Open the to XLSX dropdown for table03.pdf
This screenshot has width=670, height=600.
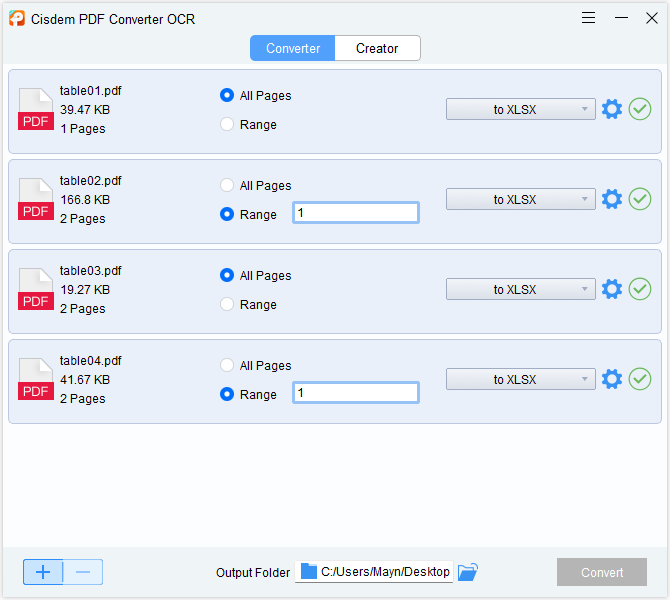pyautogui.click(x=520, y=290)
